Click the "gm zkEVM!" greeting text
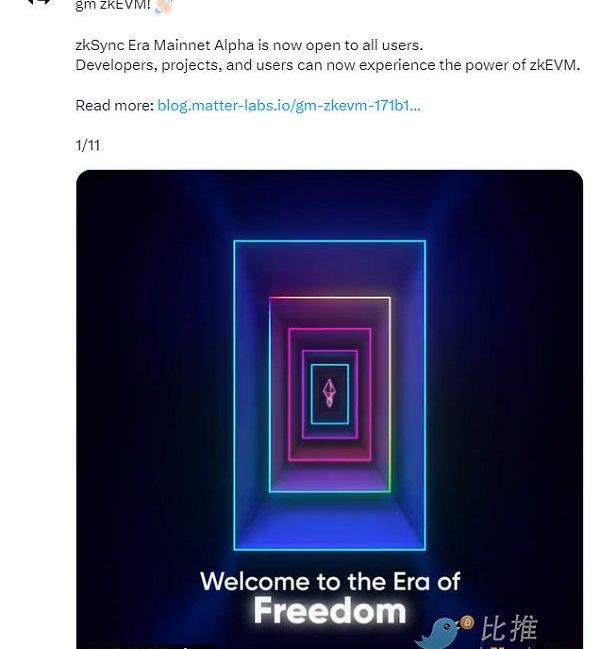Viewport: 600px width, 649px height. pyautogui.click(x=112, y=6)
